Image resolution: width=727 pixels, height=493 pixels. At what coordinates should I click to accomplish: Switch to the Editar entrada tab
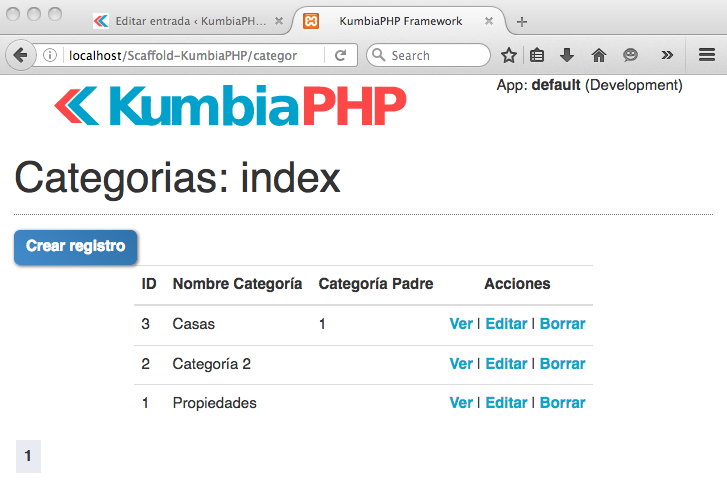point(188,21)
